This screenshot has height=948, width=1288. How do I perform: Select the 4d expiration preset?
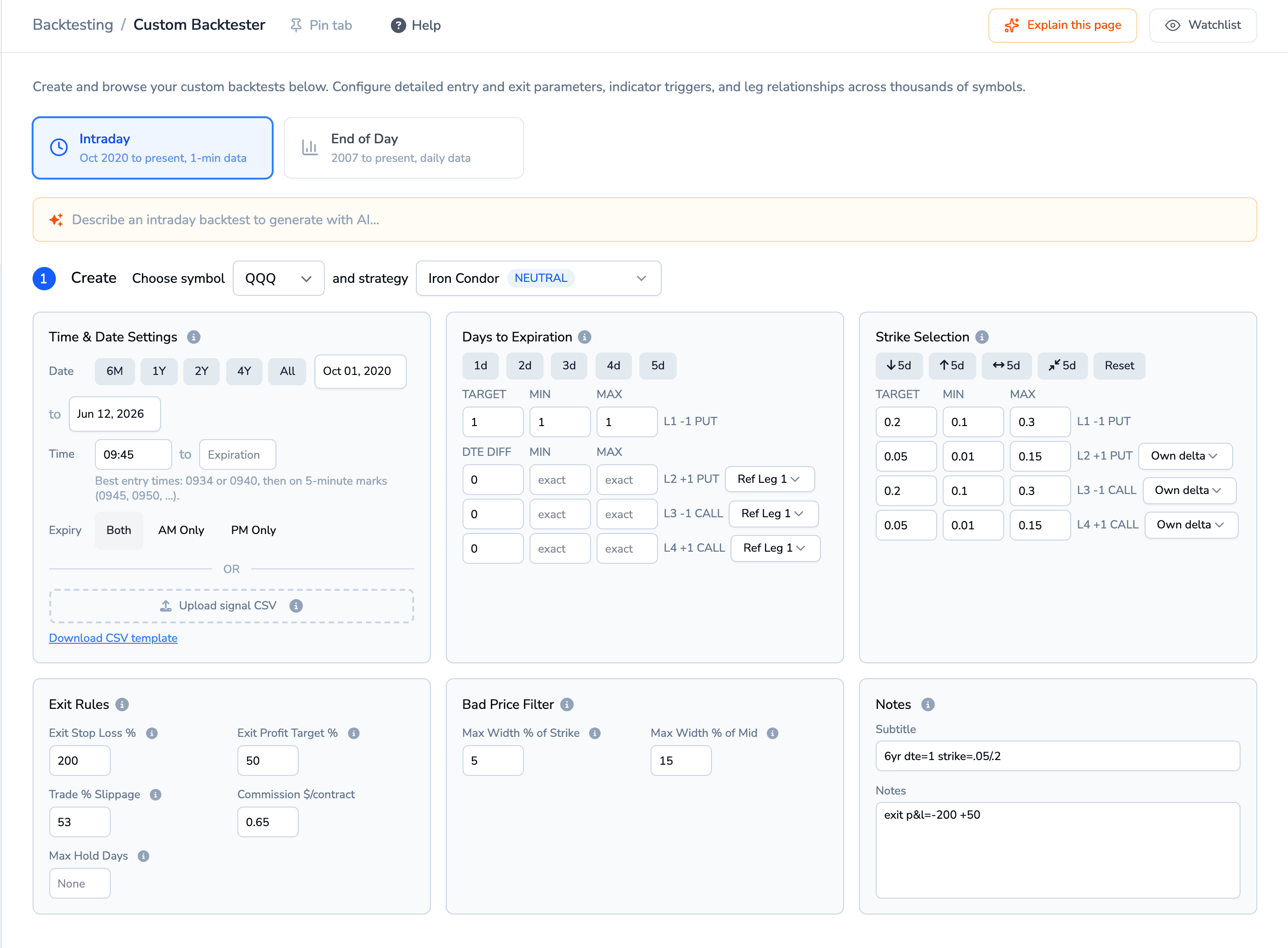(614, 366)
